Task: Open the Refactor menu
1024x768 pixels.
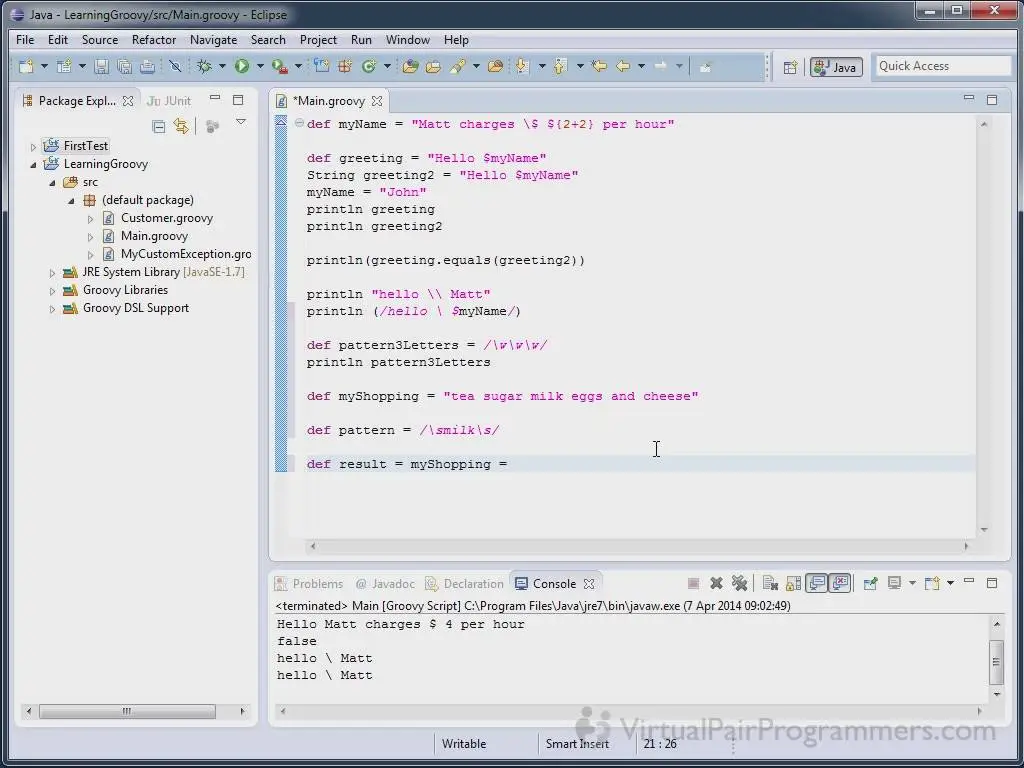Action: (x=154, y=40)
